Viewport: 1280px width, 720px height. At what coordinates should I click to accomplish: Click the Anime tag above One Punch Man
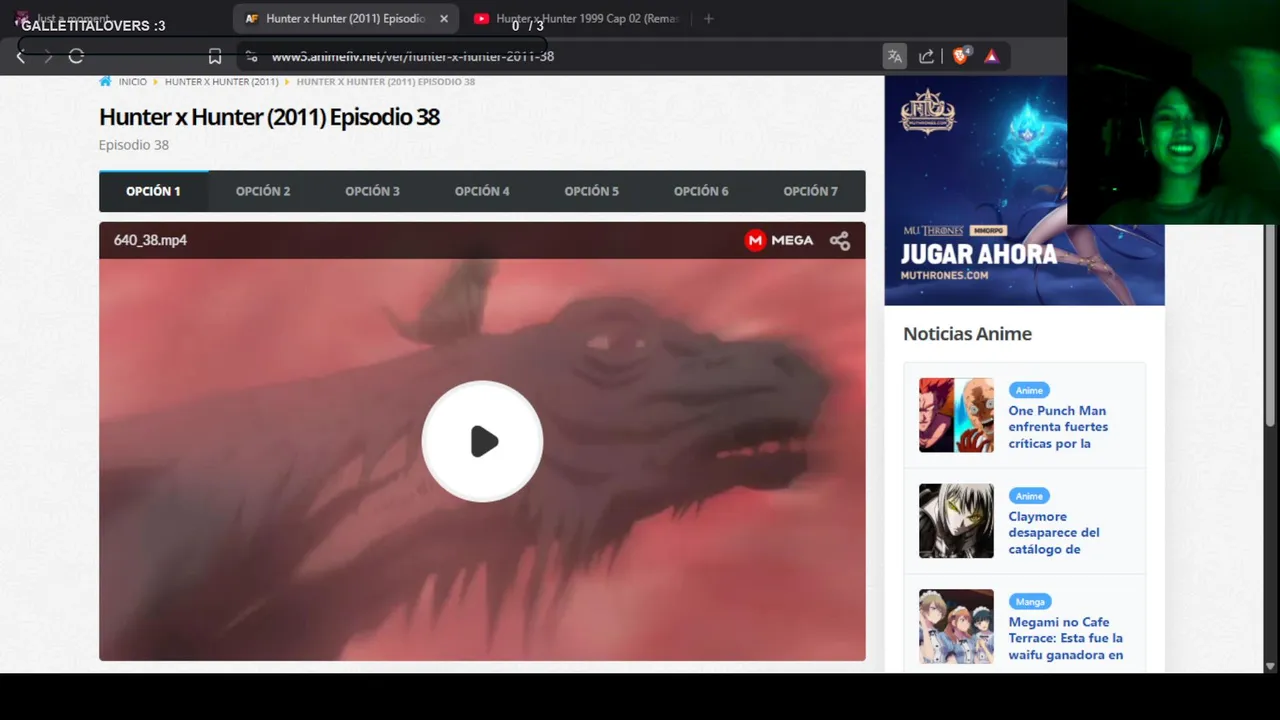point(1029,390)
